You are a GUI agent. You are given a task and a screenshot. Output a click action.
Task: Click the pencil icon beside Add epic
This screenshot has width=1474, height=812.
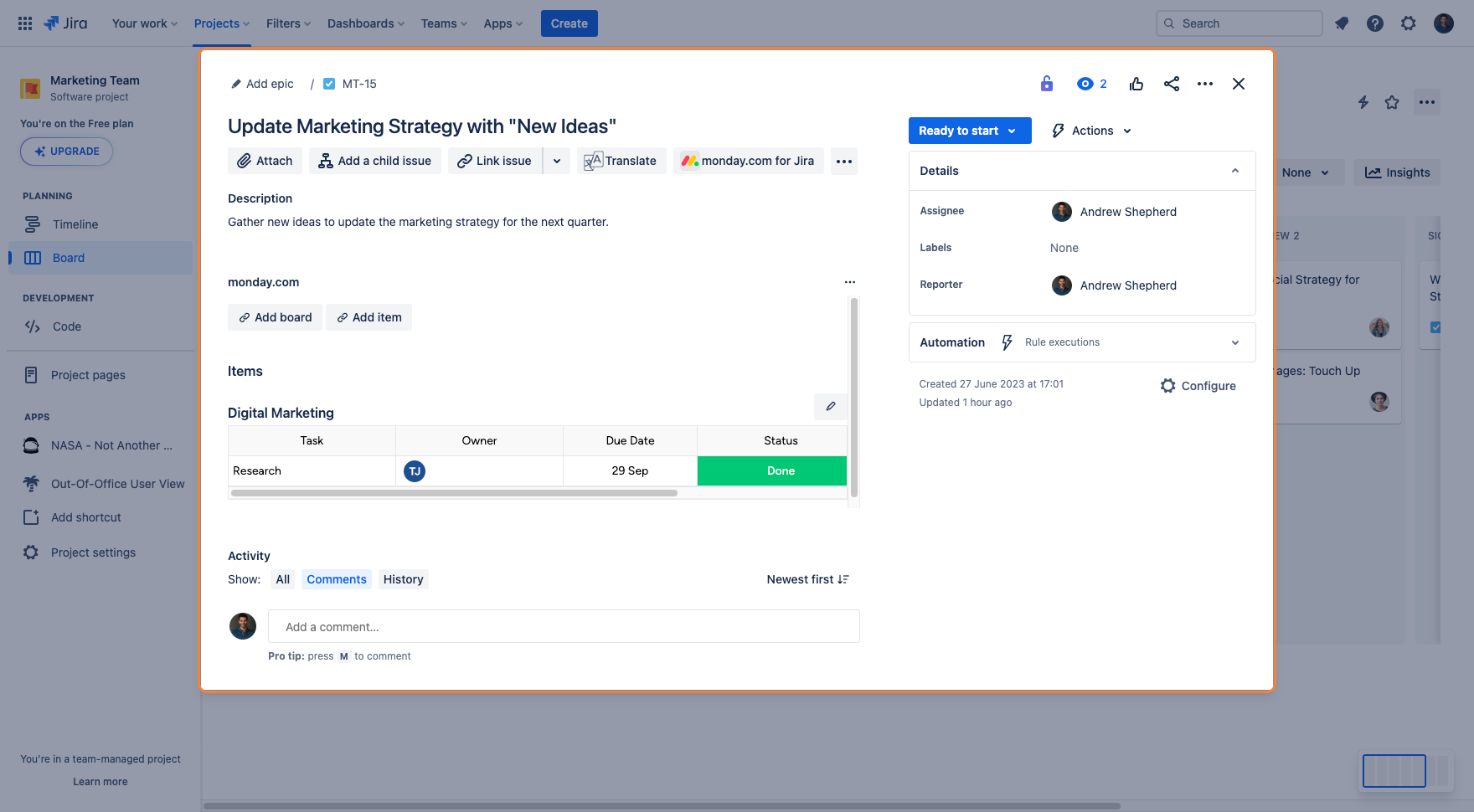coord(236,84)
